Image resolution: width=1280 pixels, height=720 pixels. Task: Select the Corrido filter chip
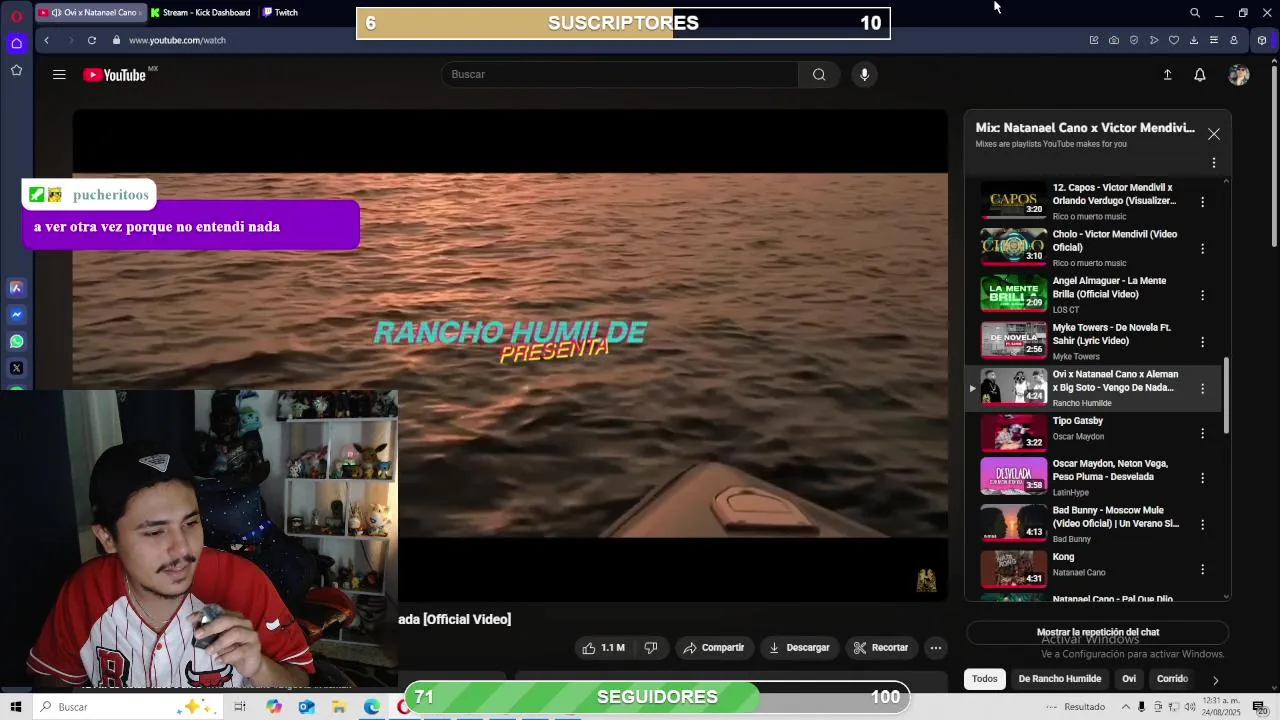pos(1172,679)
